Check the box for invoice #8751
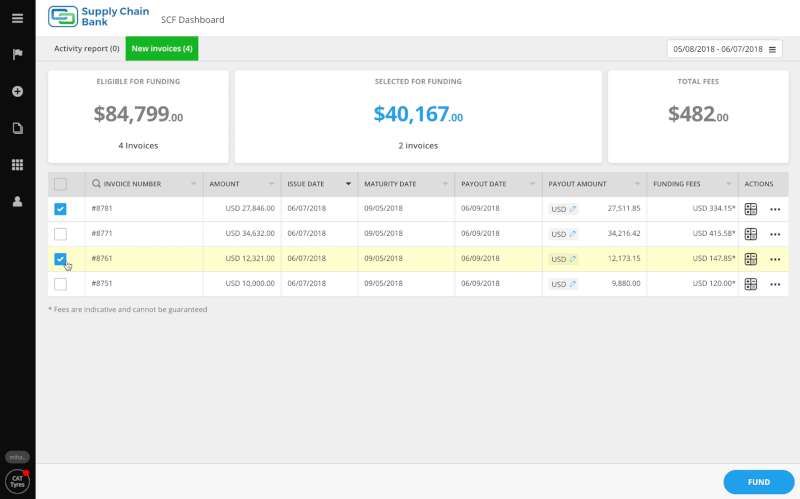This screenshot has width=800, height=499. click(60, 284)
